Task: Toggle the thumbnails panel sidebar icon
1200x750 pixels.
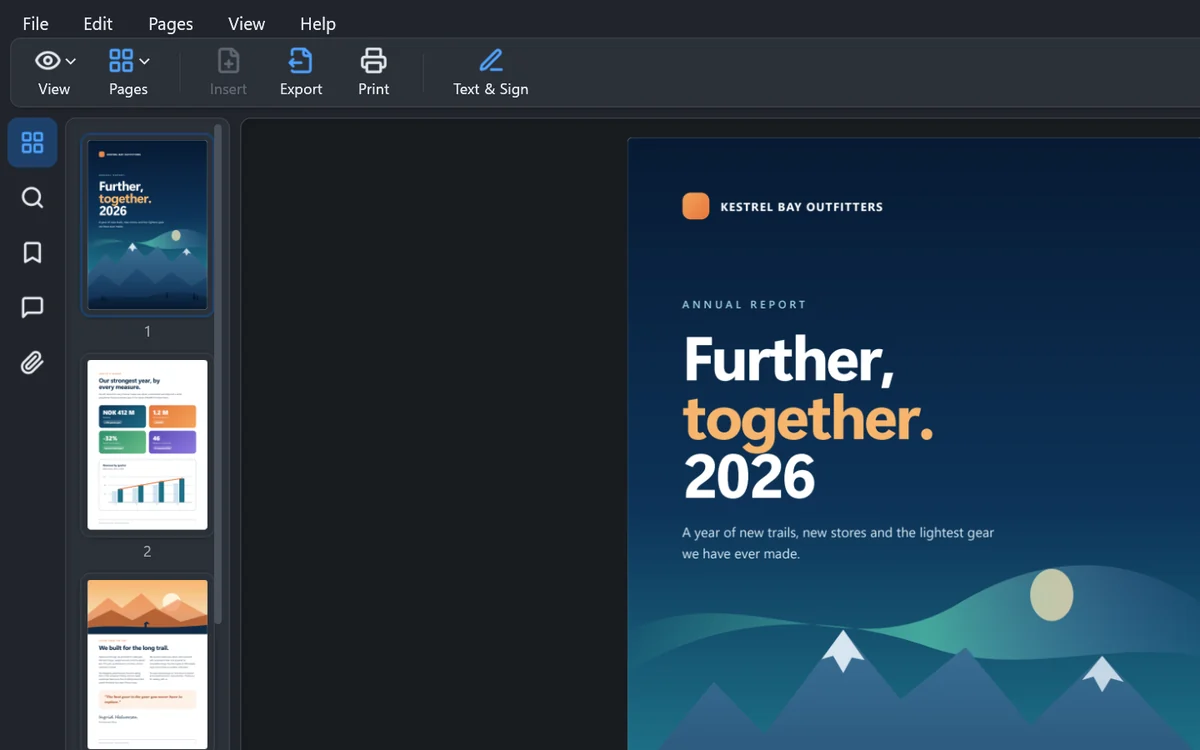Action: pyautogui.click(x=32, y=143)
